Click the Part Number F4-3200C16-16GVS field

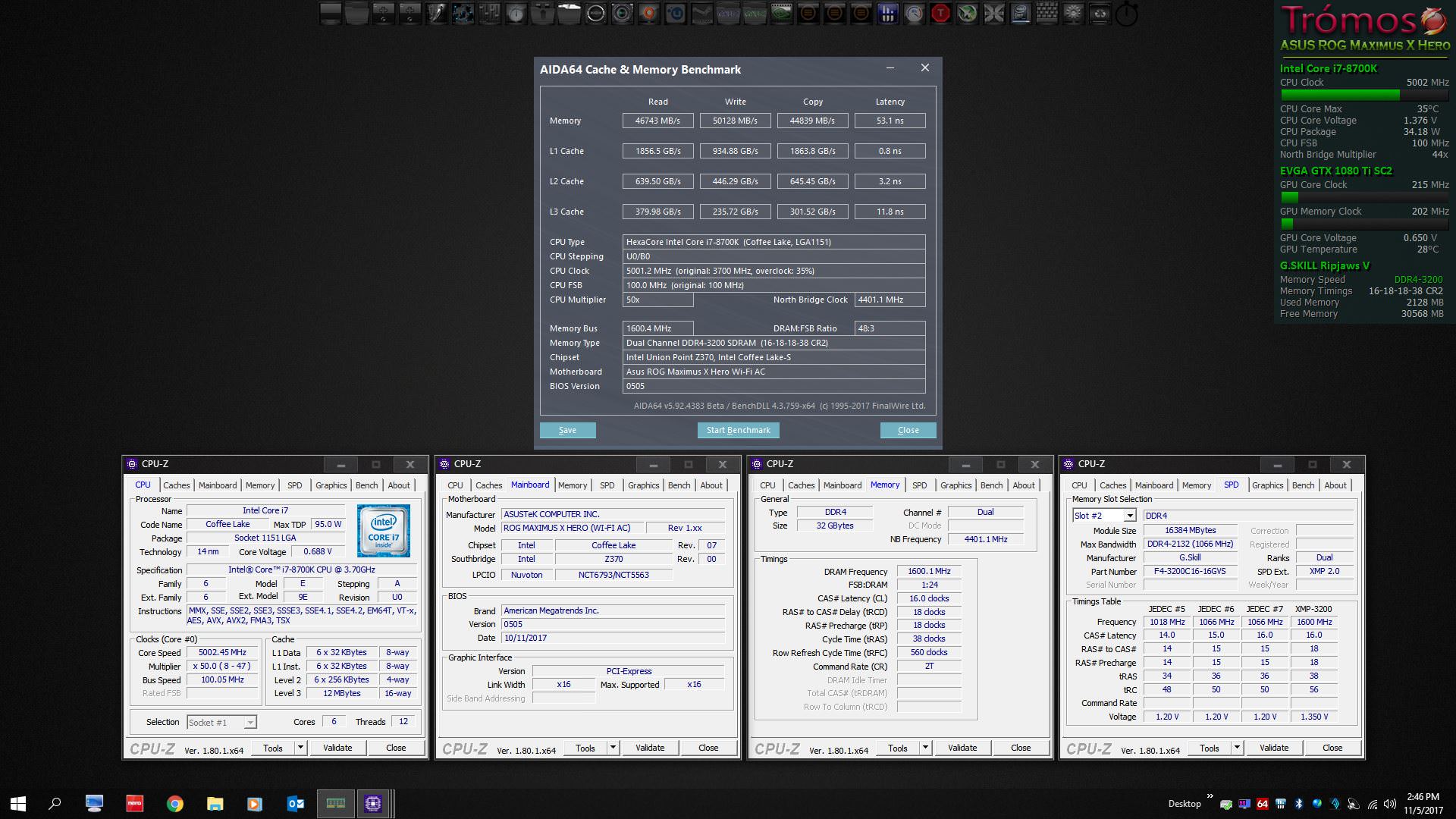[1189, 572]
